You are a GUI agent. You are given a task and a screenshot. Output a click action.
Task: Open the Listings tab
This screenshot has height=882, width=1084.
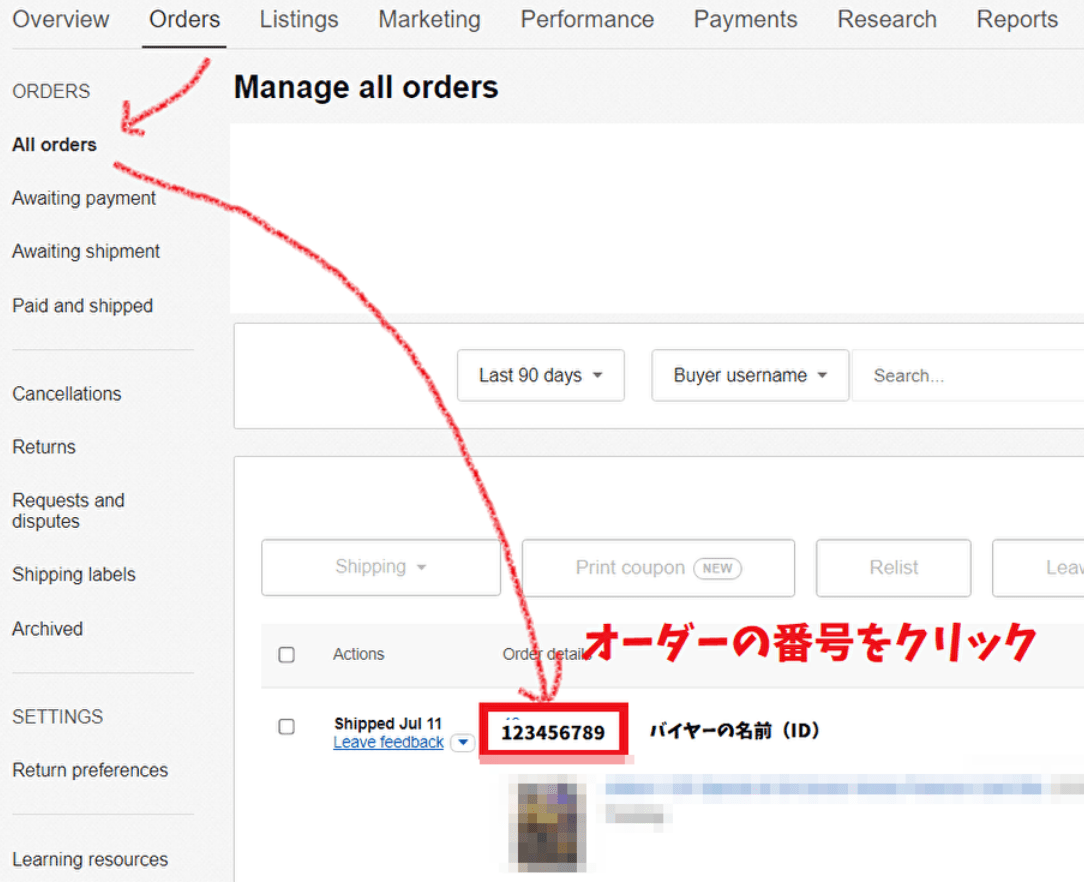[299, 19]
